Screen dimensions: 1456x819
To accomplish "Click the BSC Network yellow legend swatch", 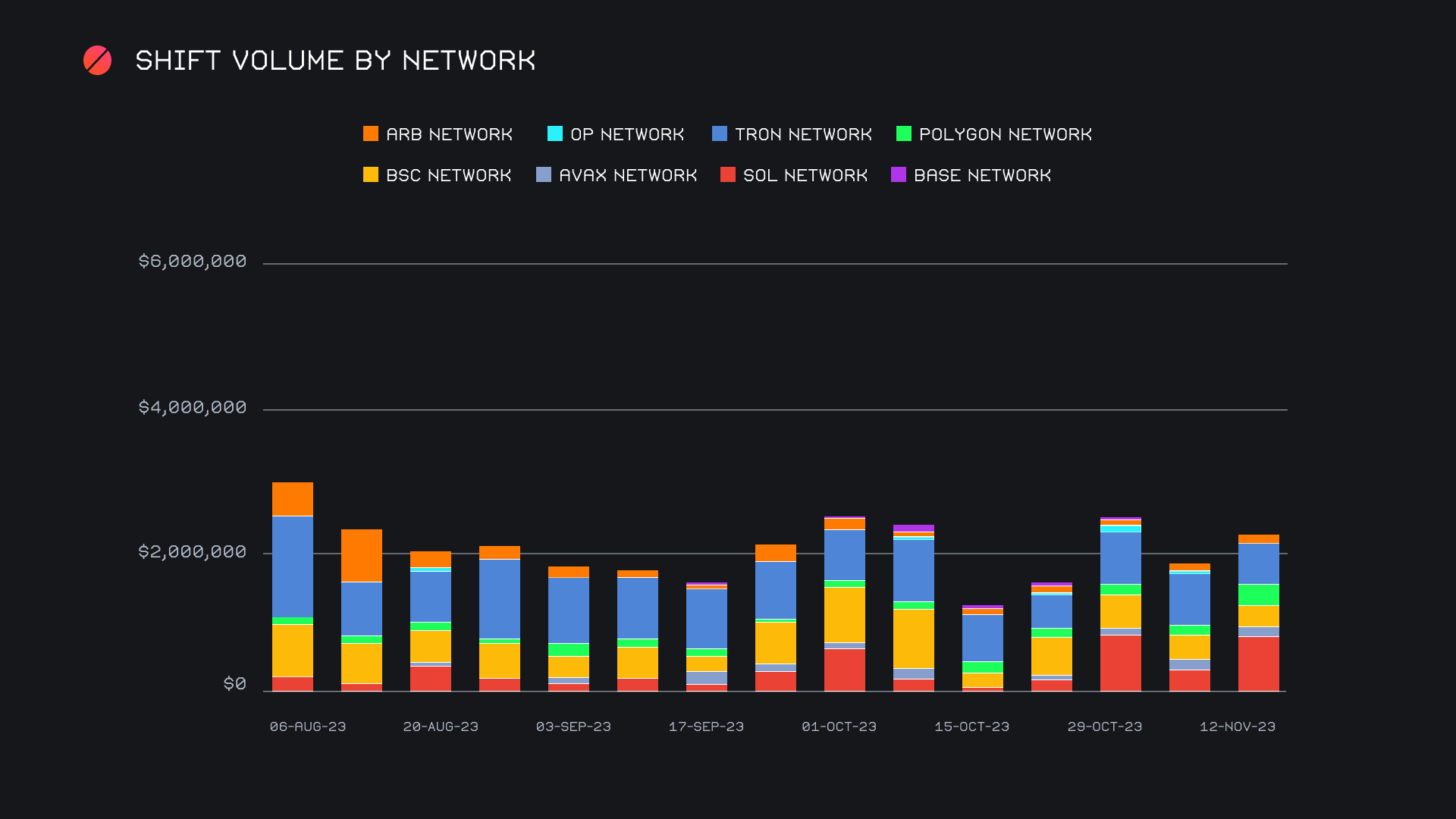I will pos(370,175).
